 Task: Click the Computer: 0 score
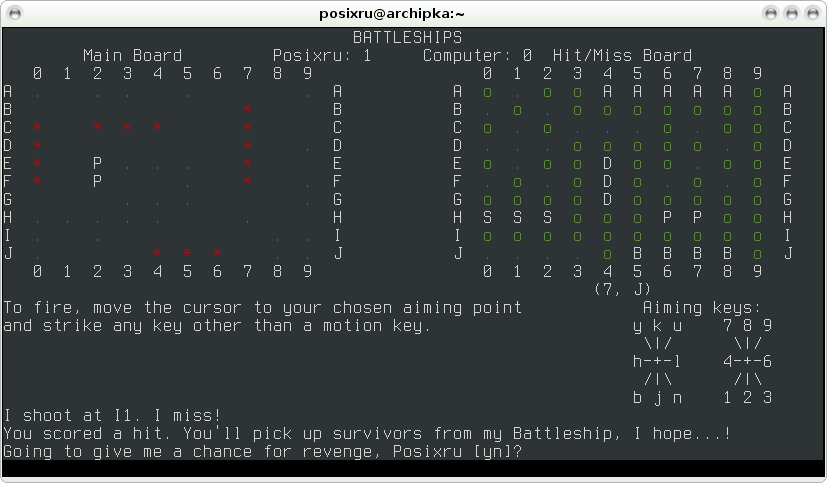coord(477,55)
